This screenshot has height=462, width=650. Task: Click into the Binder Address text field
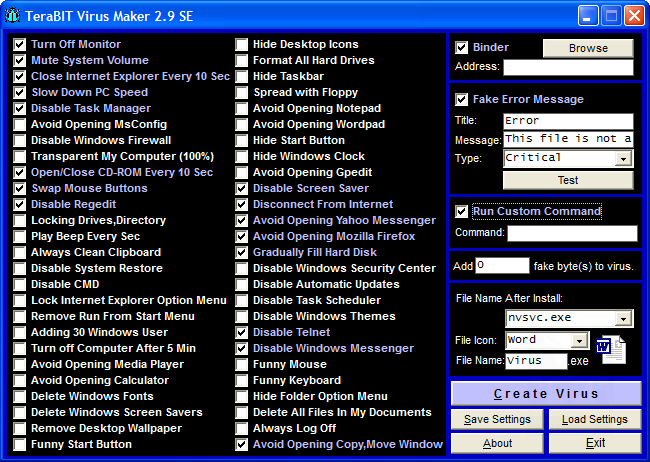pos(567,68)
